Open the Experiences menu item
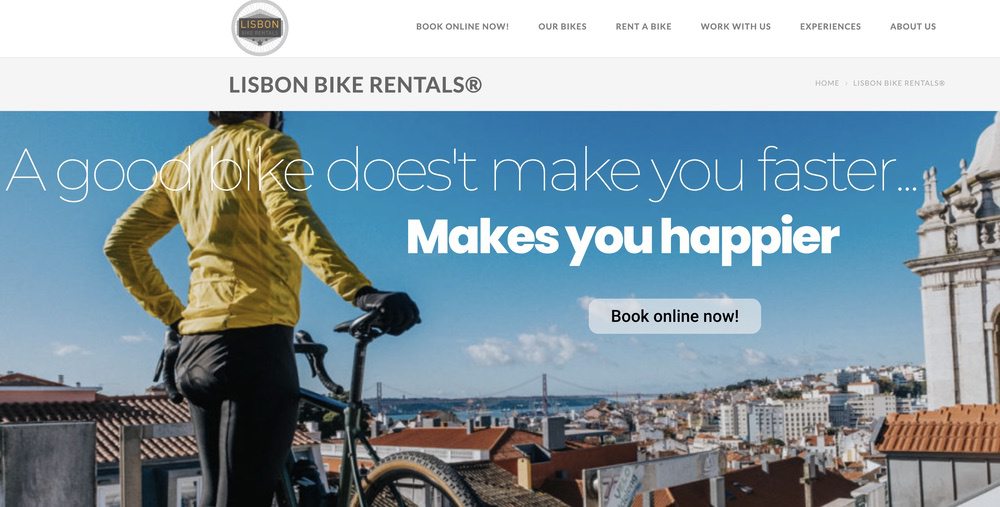This screenshot has height=507, width=1000. [x=830, y=27]
